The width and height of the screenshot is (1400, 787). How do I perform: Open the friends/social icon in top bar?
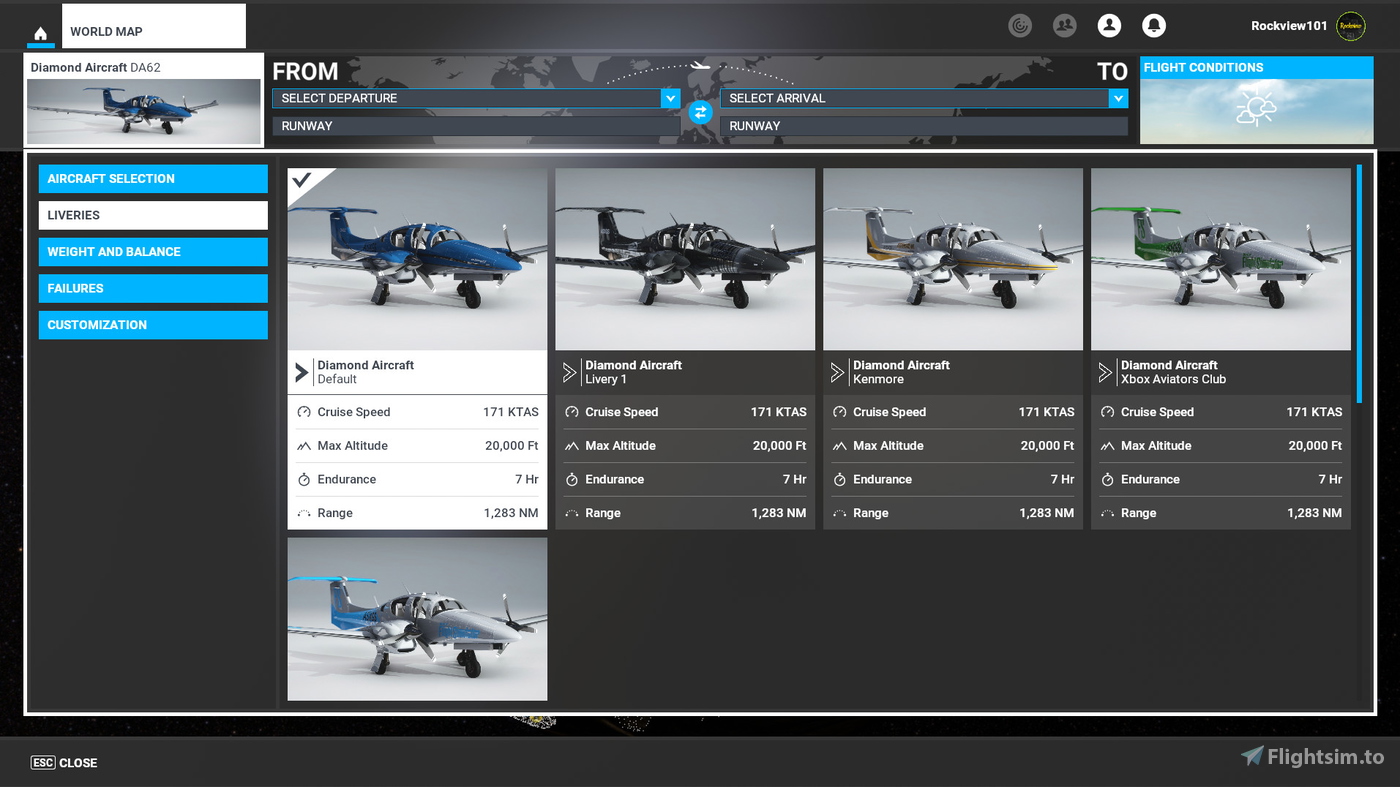click(x=1064, y=25)
